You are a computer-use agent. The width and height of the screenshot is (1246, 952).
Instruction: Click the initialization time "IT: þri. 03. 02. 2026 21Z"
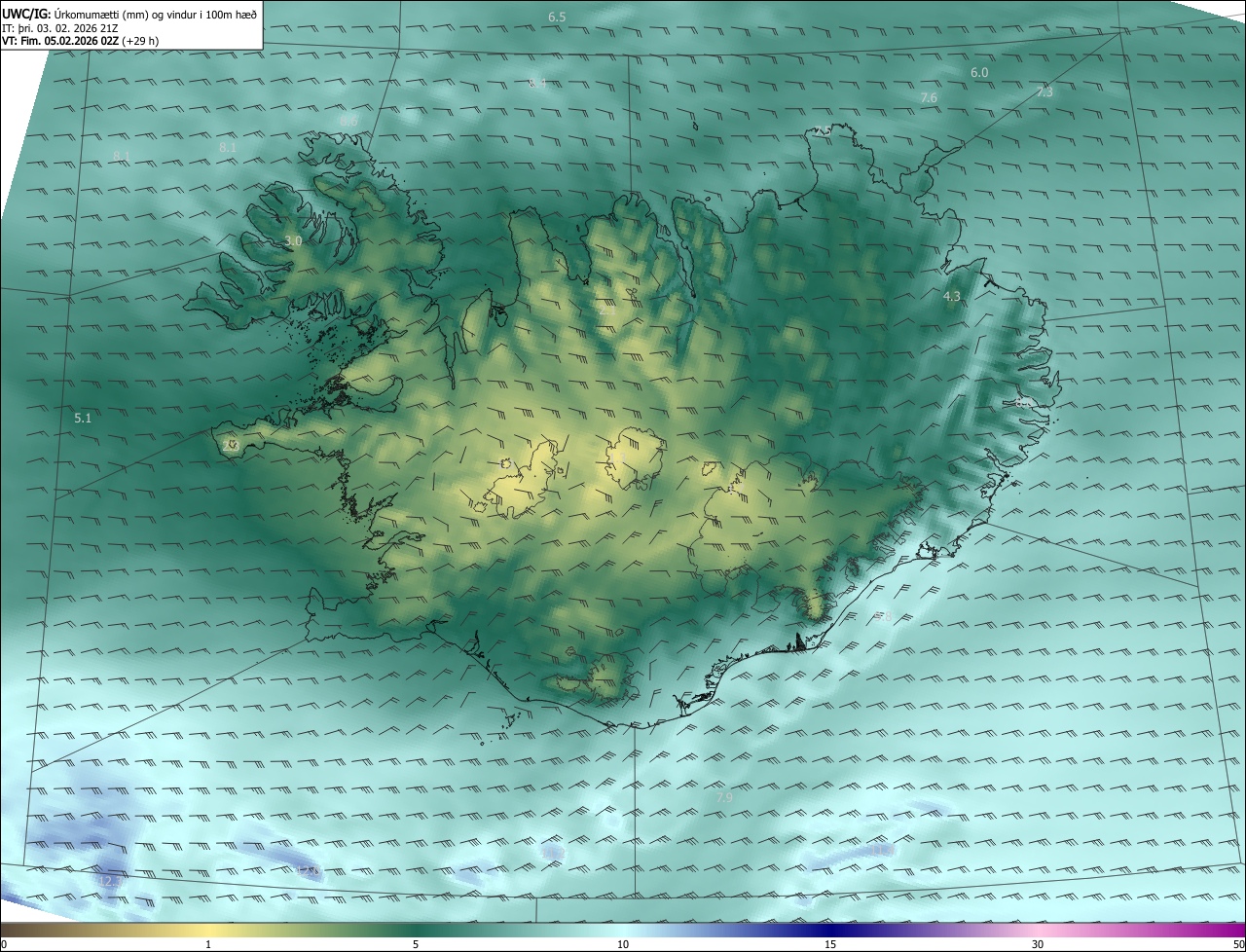[61, 27]
